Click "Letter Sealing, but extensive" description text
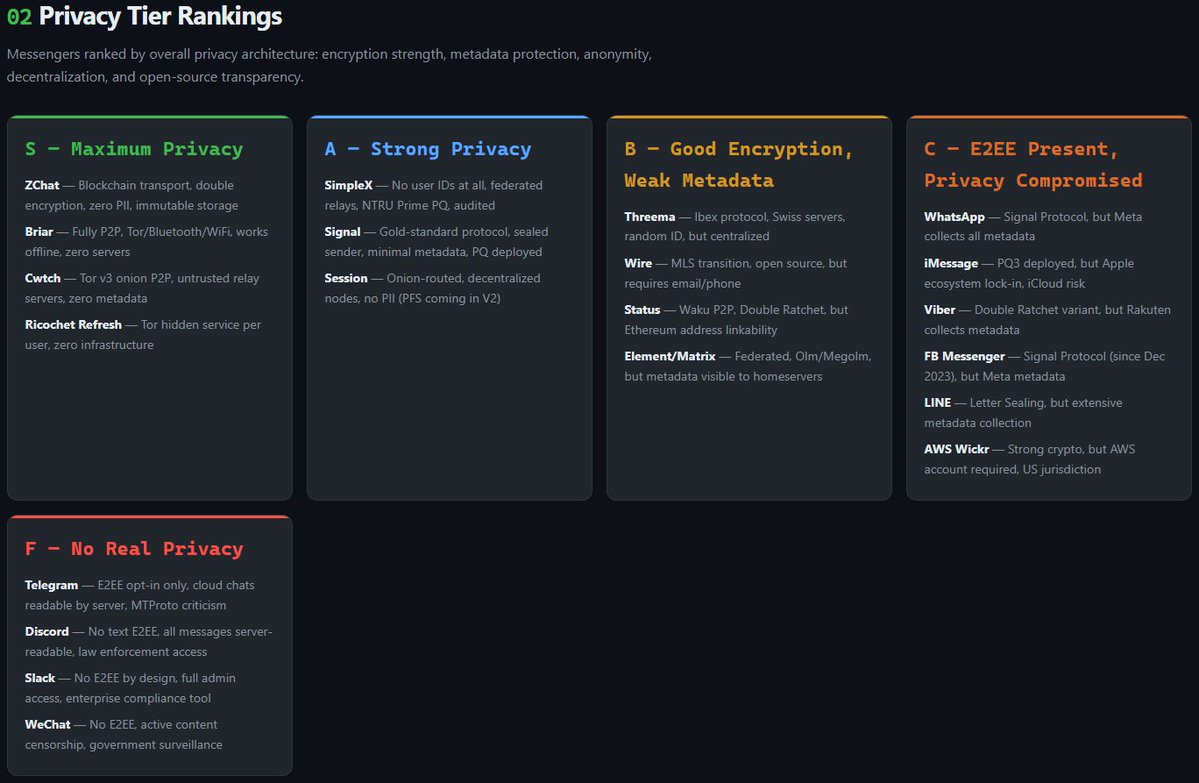 coord(1046,403)
